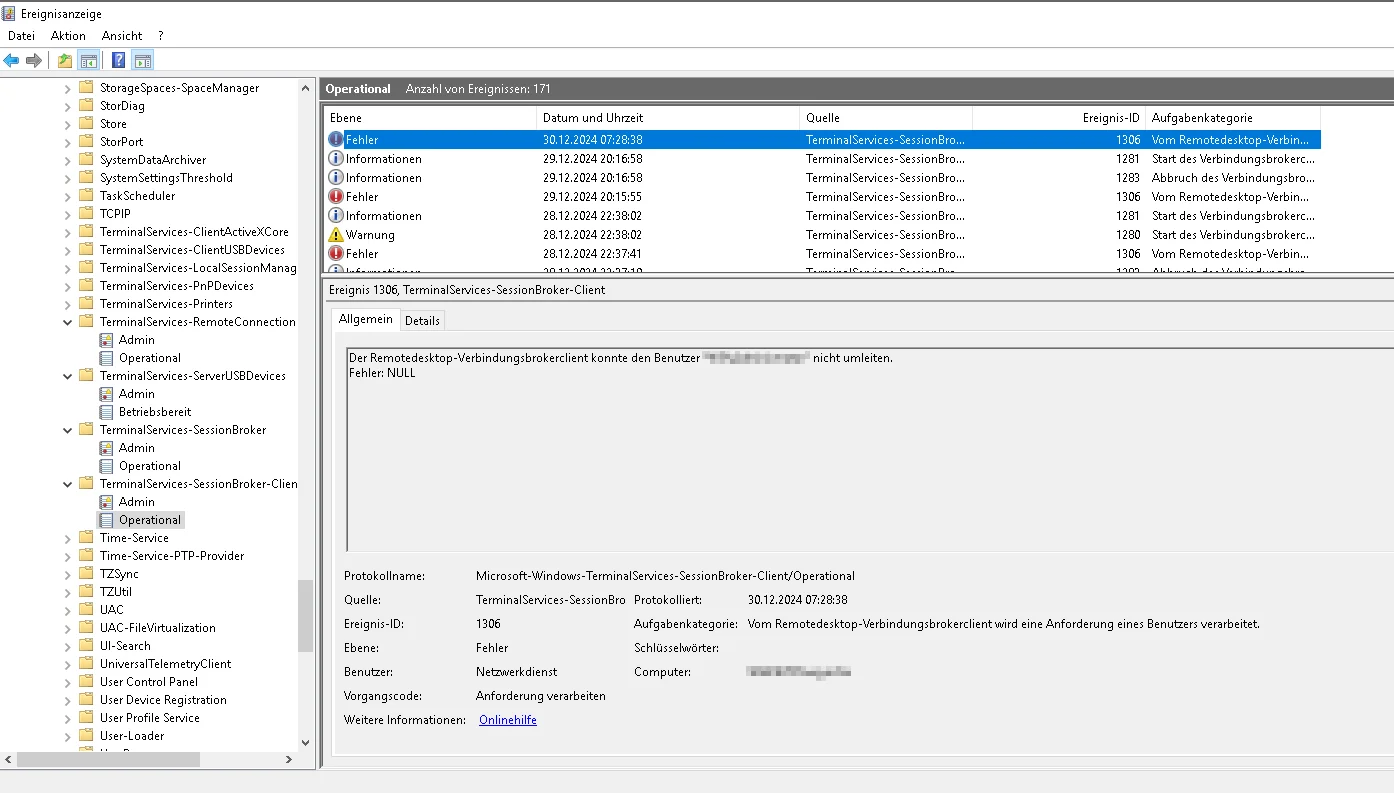Switch to the Allgemein tab
The height and width of the screenshot is (793, 1394).
coord(365,319)
